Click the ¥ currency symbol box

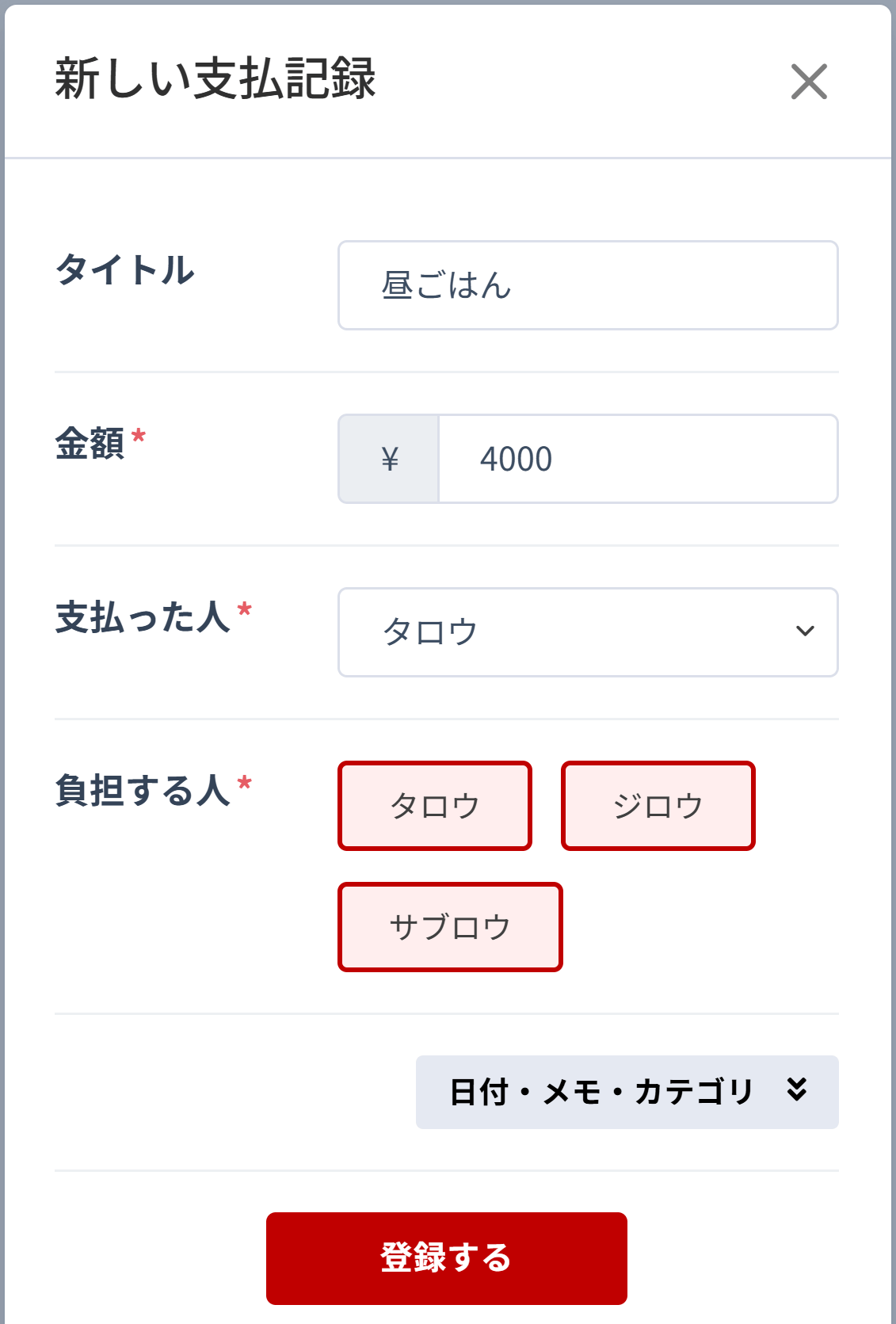pyautogui.click(x=389, y=458)
